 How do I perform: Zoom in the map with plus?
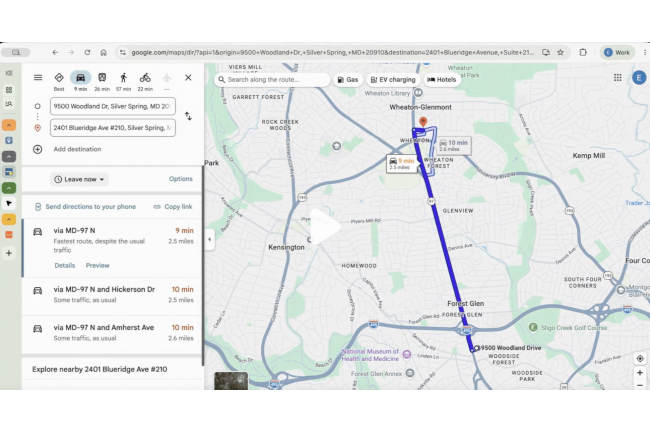[640, 373]
